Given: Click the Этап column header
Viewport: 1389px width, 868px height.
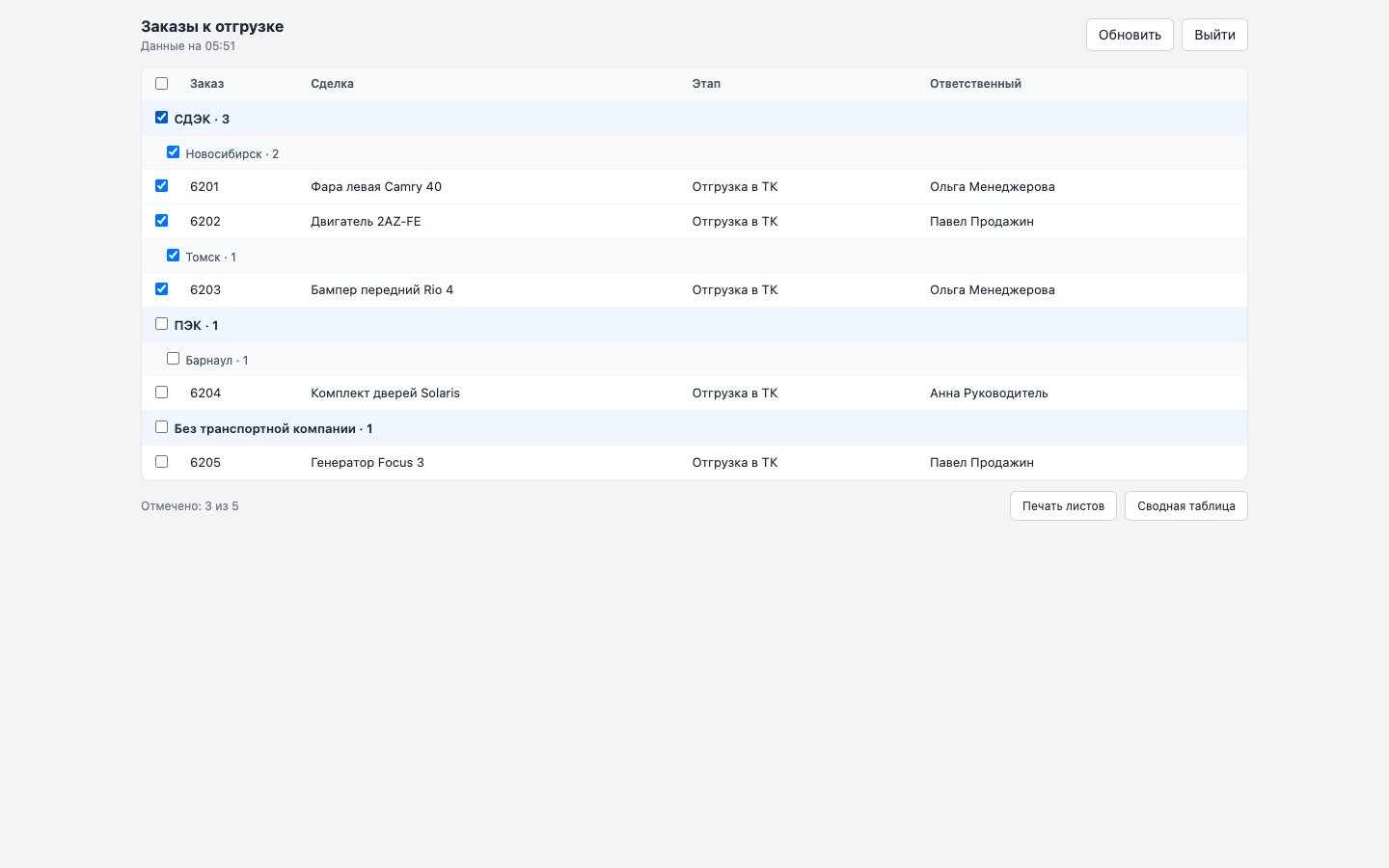Looking at the screenshot, I should (x=706, y=84).
